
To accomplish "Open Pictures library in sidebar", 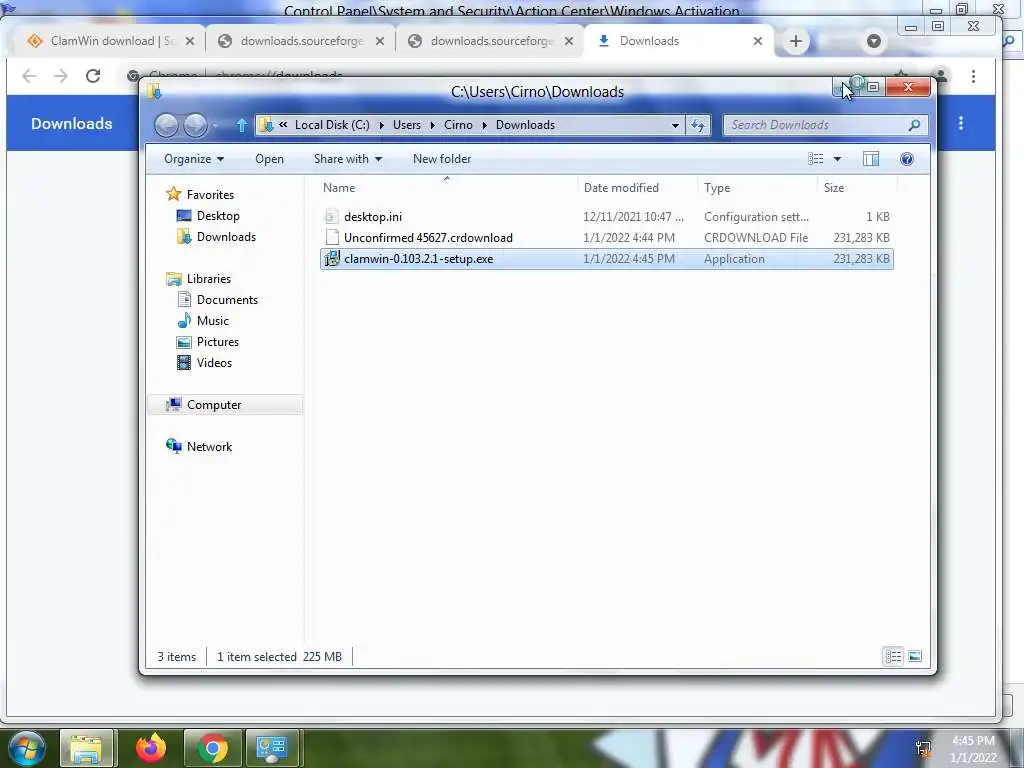I will tap(217, 342).
